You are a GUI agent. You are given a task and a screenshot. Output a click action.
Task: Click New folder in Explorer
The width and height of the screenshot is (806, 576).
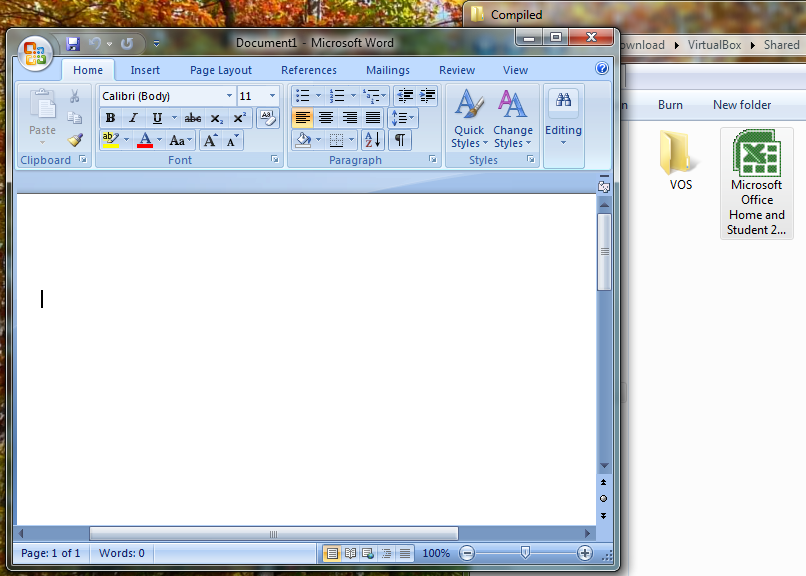(742, 105)
